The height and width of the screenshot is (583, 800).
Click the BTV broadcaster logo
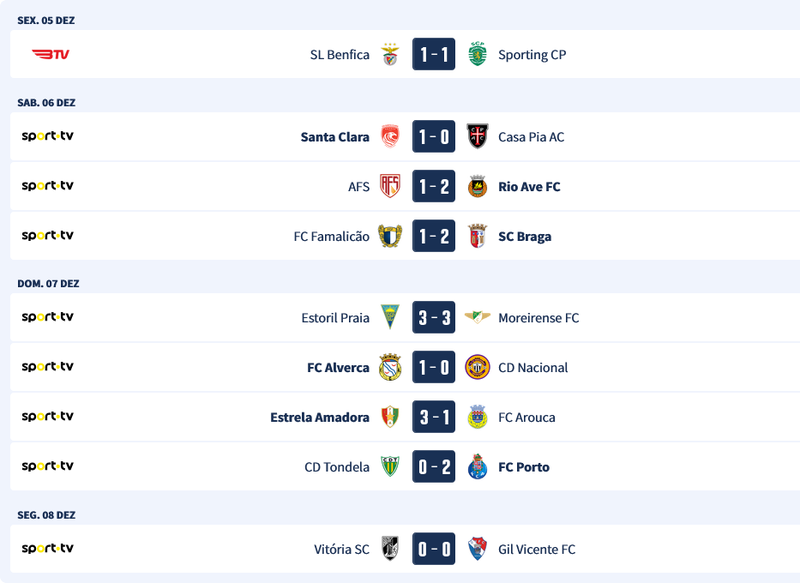[50, 54]
